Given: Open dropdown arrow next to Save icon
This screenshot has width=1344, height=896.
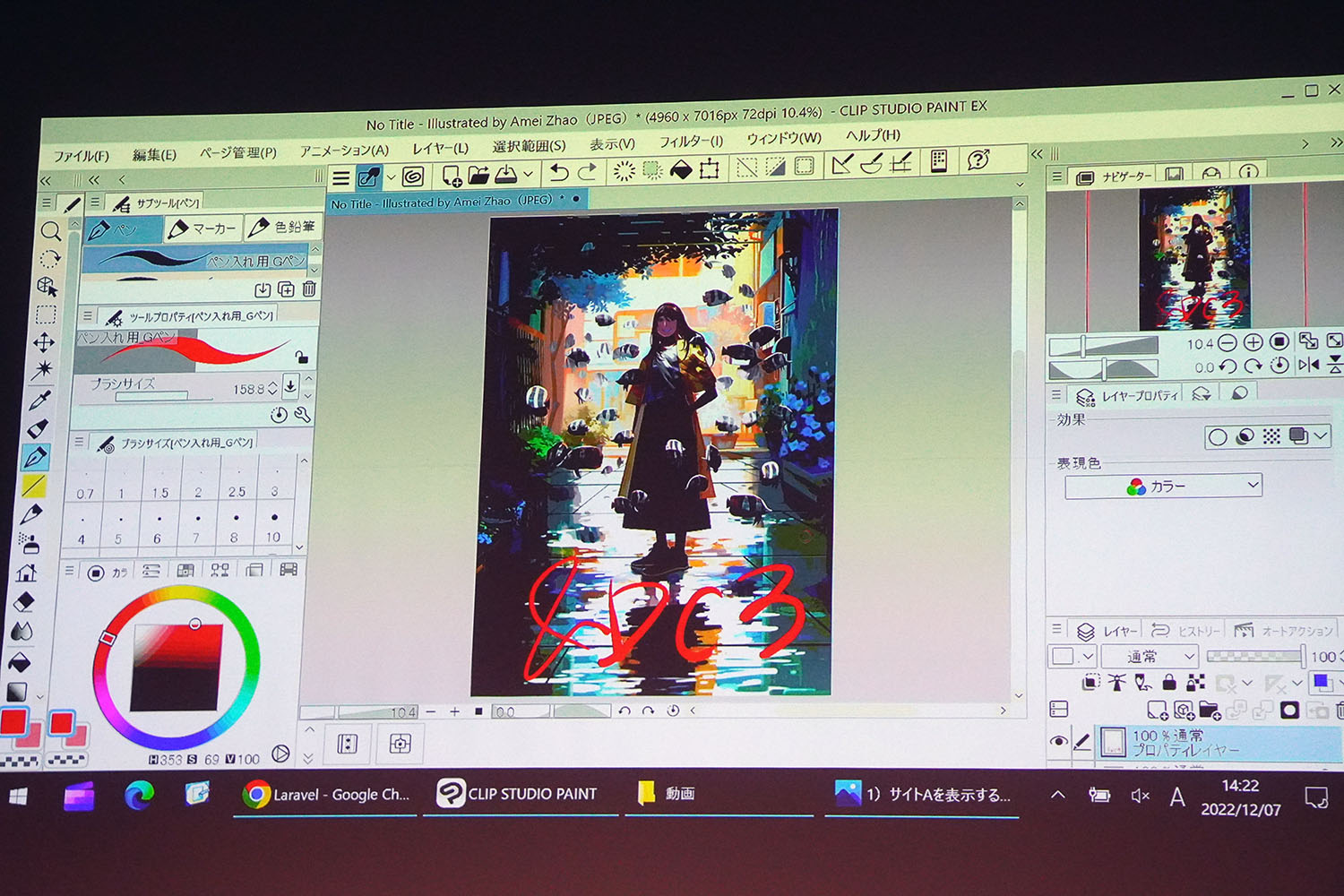Looking at the screenshot, I should pyautogui.click(x=529, y=173).
